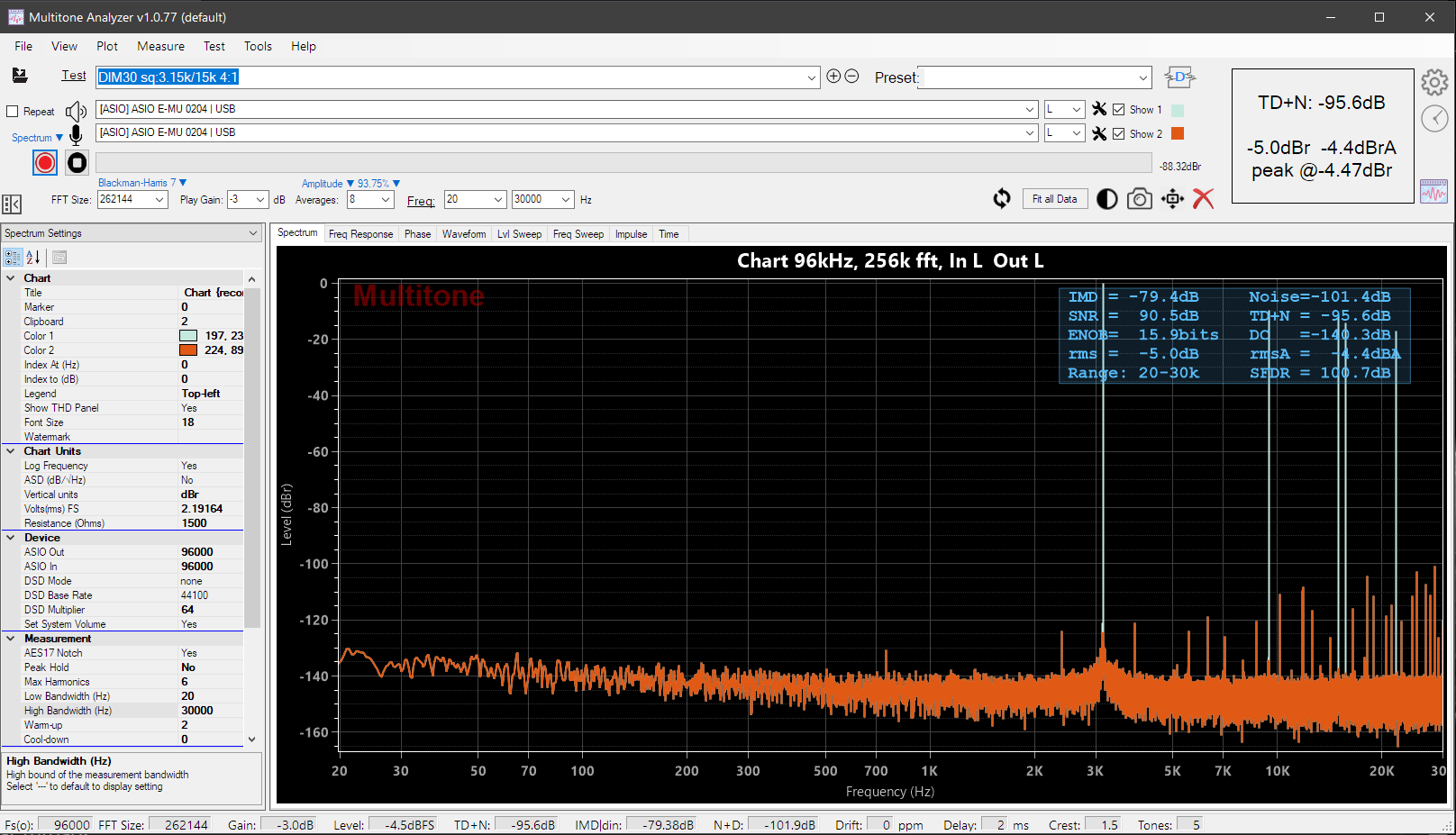Click the load/import file icon beside Test
This screenshot has width=1456, height=835.
pyautogui.click(x=20, y=76)
